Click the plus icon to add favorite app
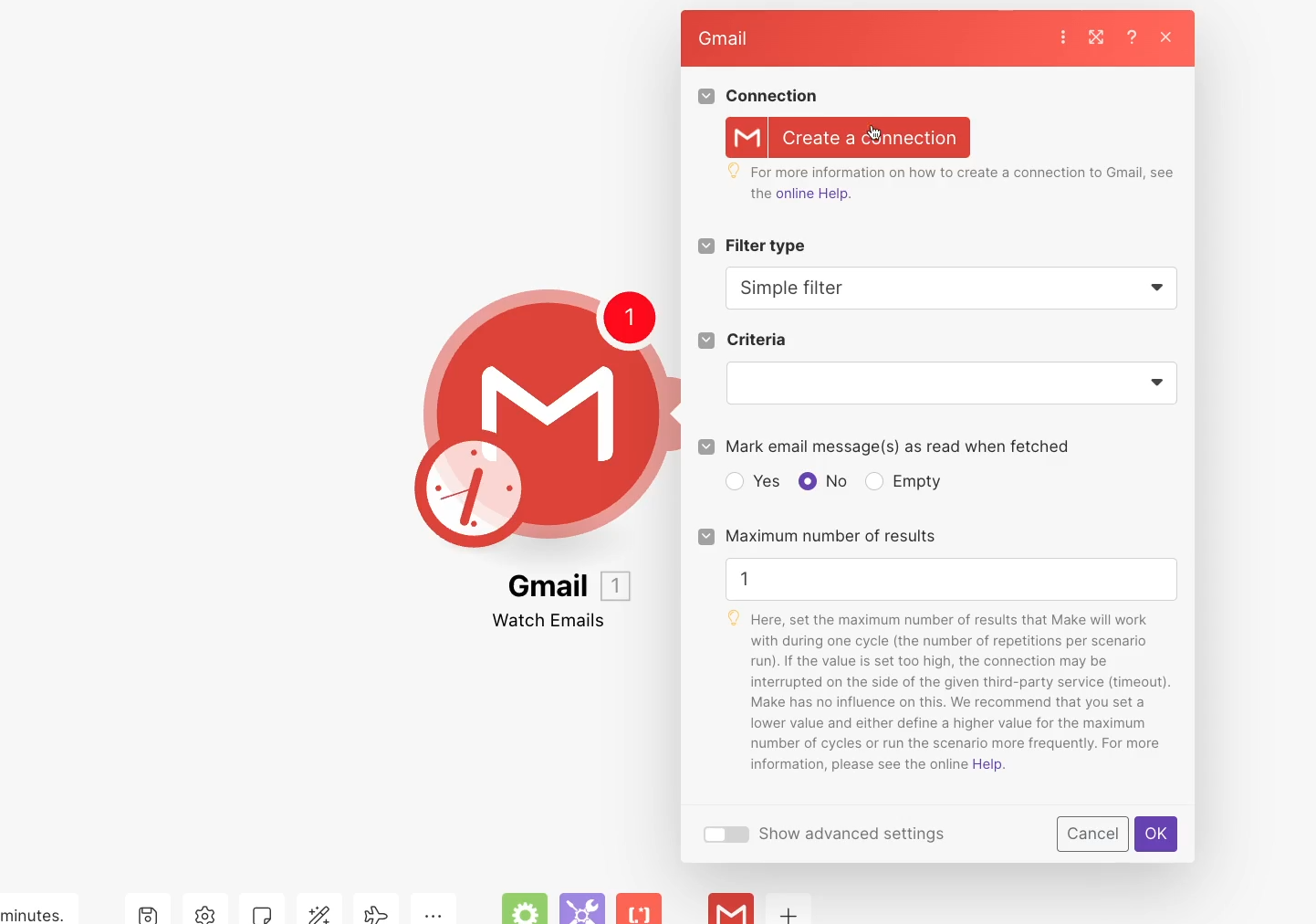This screenshot has height=924, width=1316. pos(789,913)
